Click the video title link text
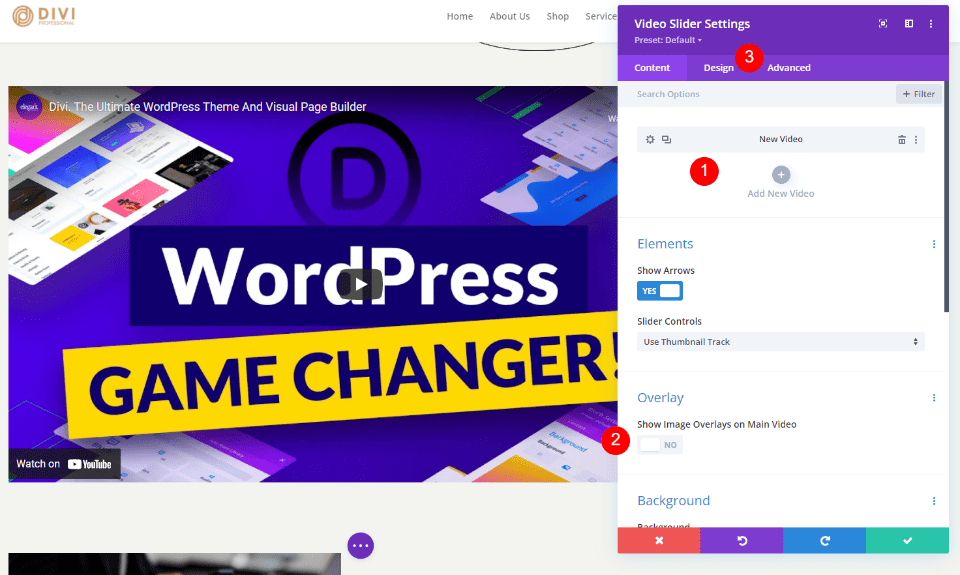 (x=208, y=107)
